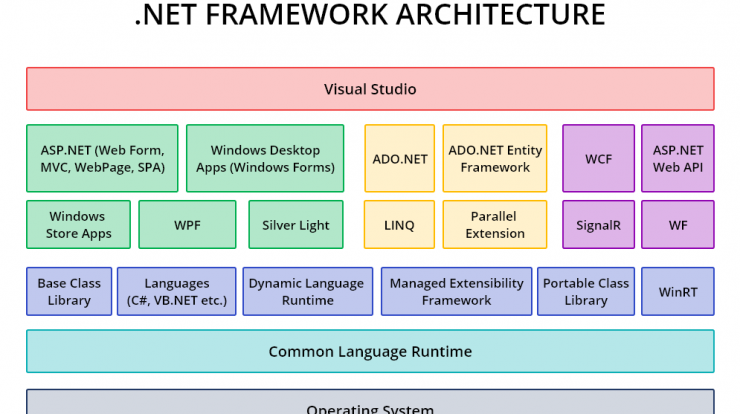Select the WCF box
The height and width of the screenshot is (414, 740).
click(x=598, y=158)
